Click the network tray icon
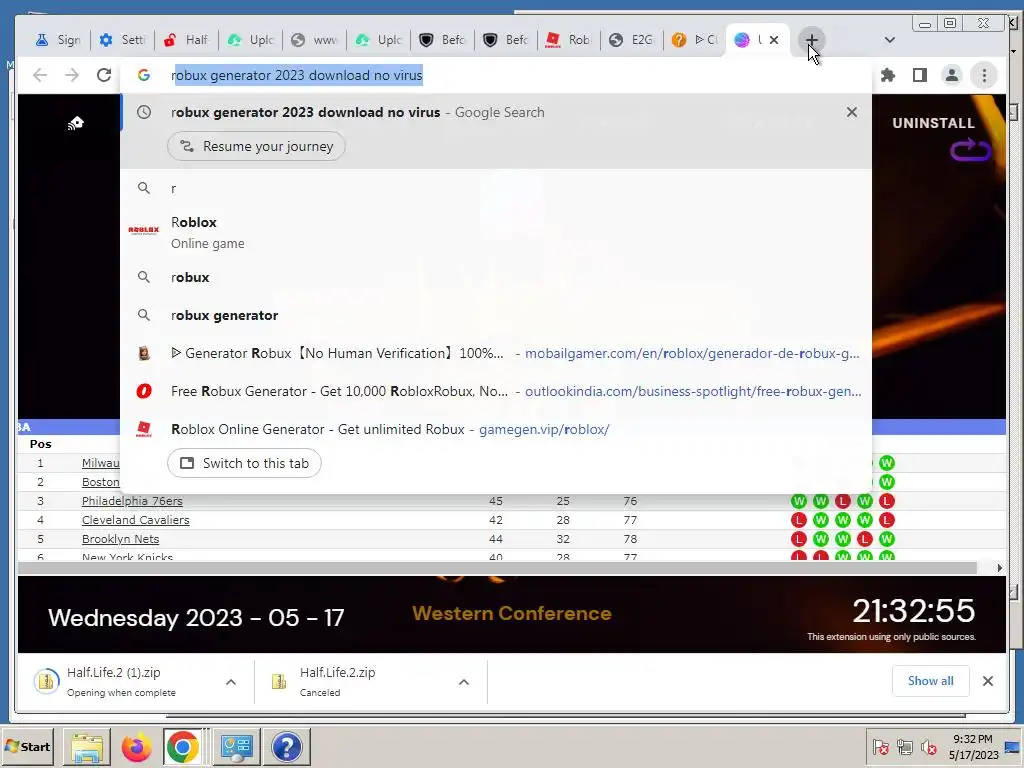Viewport: 1024px width, 768px height. click(x=904, y=746)
